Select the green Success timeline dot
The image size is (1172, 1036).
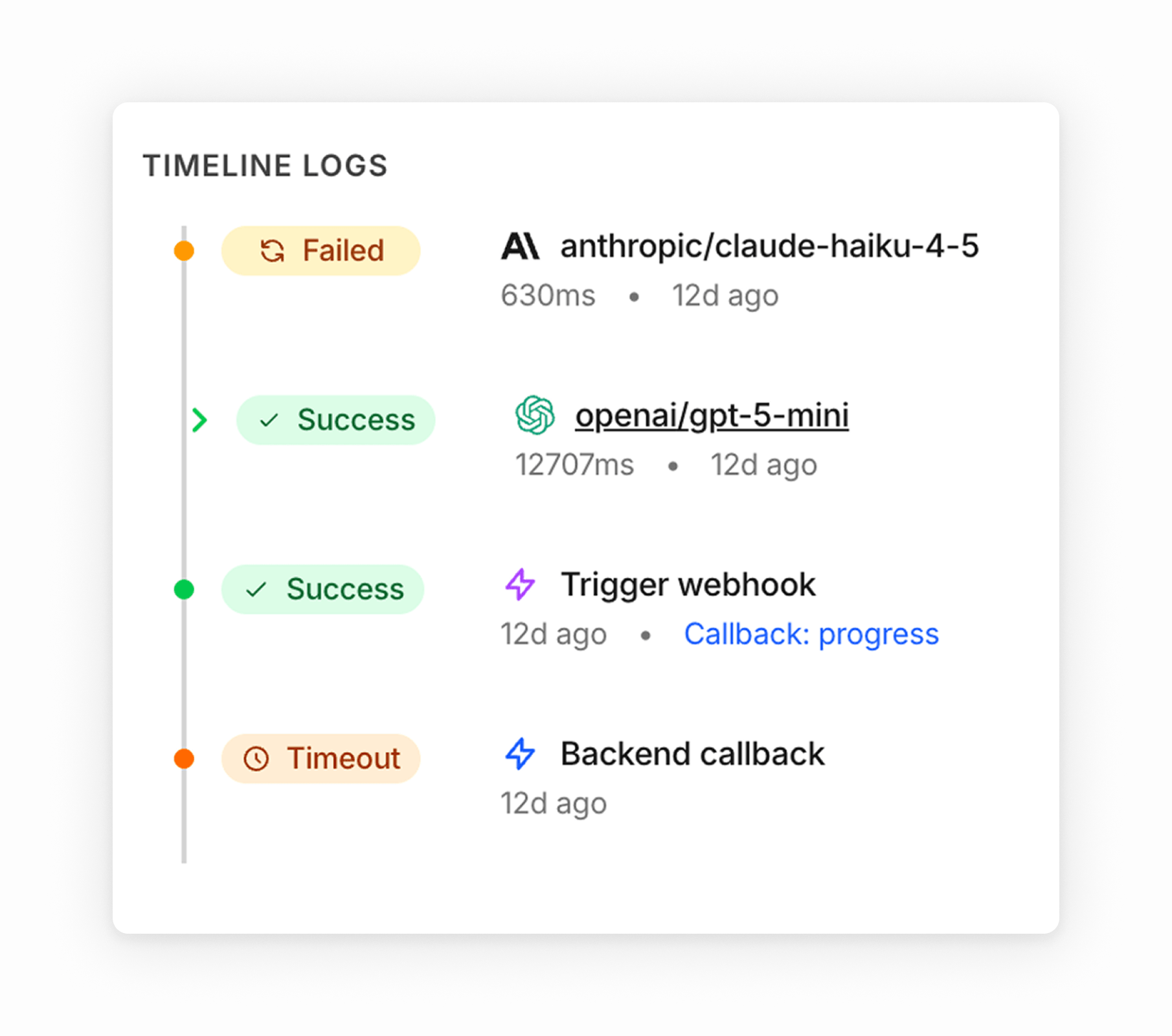(185, 589)
